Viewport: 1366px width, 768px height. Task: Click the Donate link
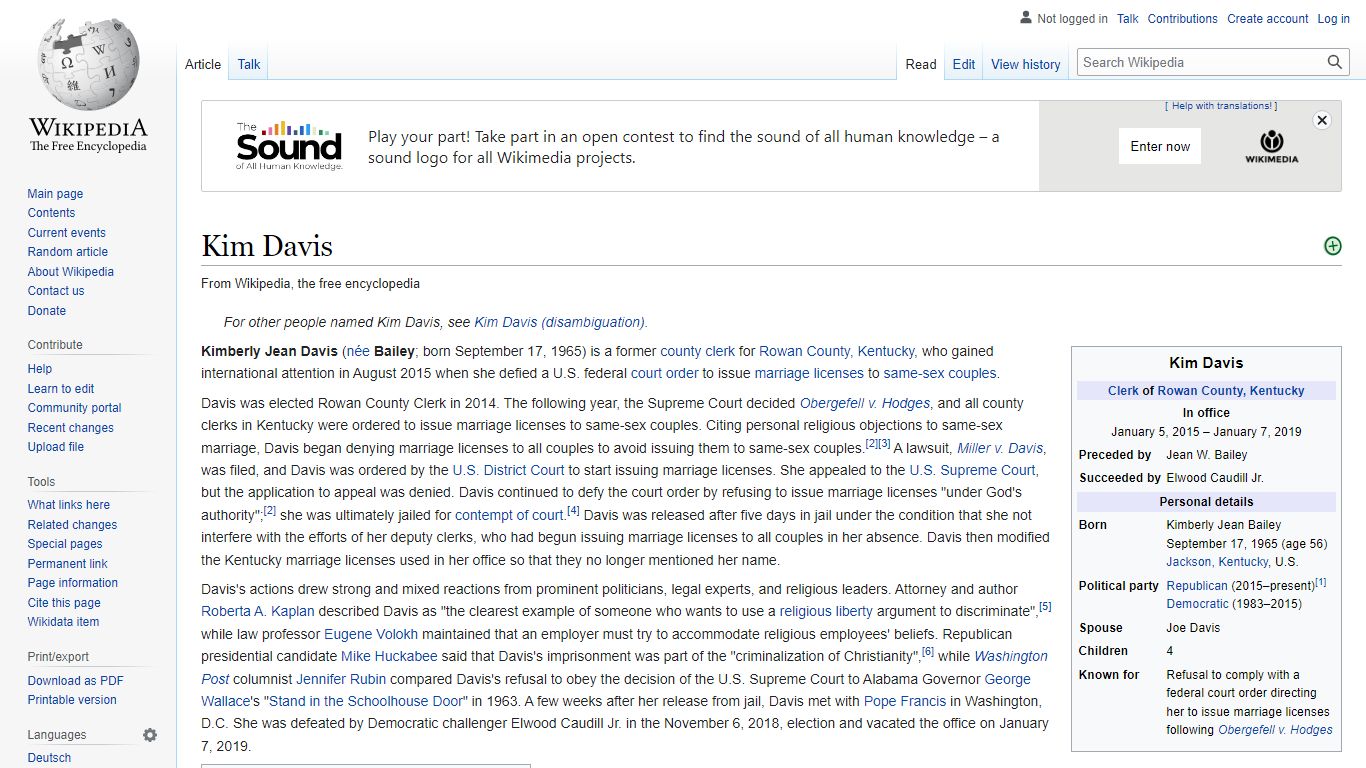(x=47, y=311)
